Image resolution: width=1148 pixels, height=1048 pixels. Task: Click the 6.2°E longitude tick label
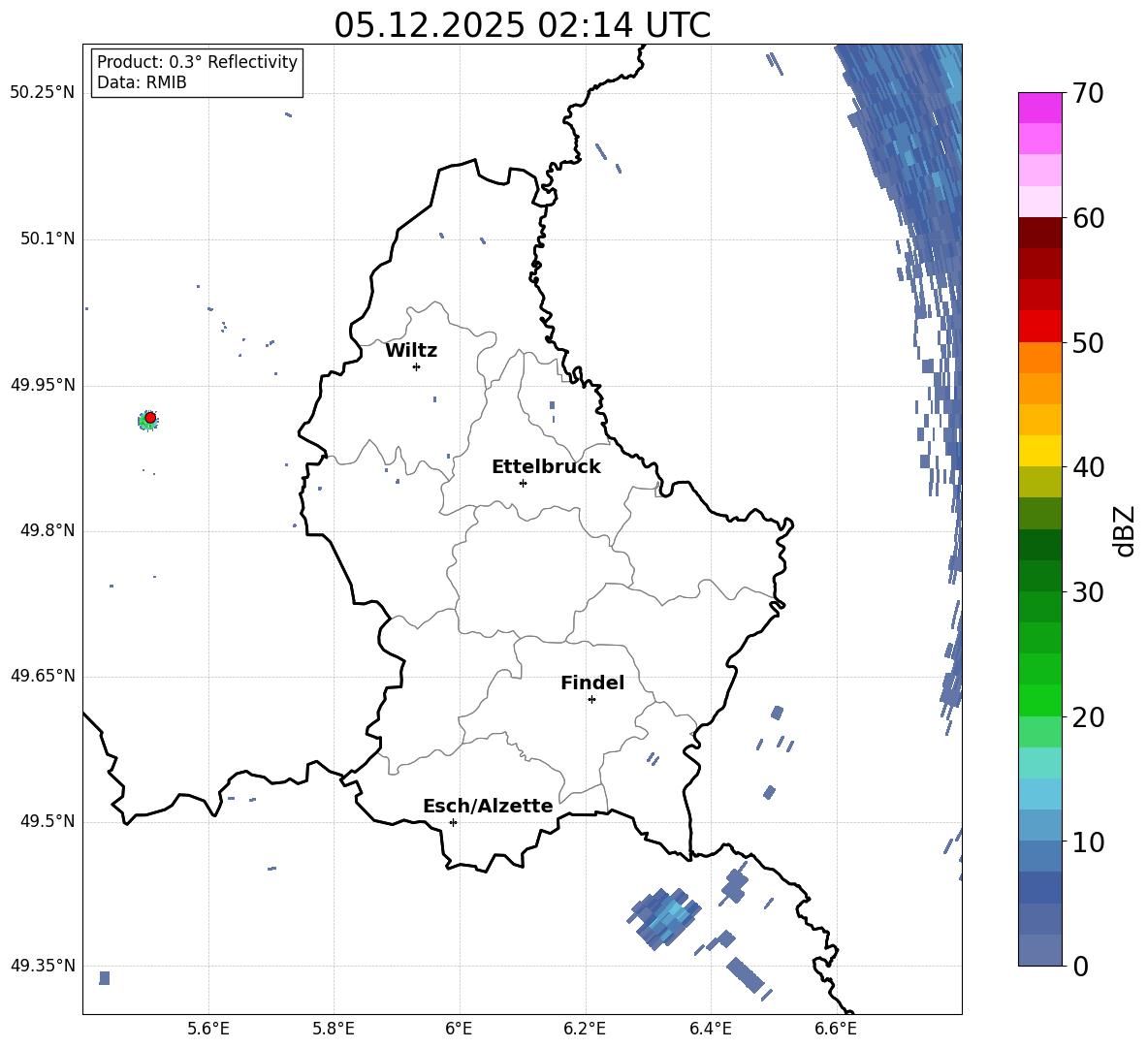point(585,1029)
